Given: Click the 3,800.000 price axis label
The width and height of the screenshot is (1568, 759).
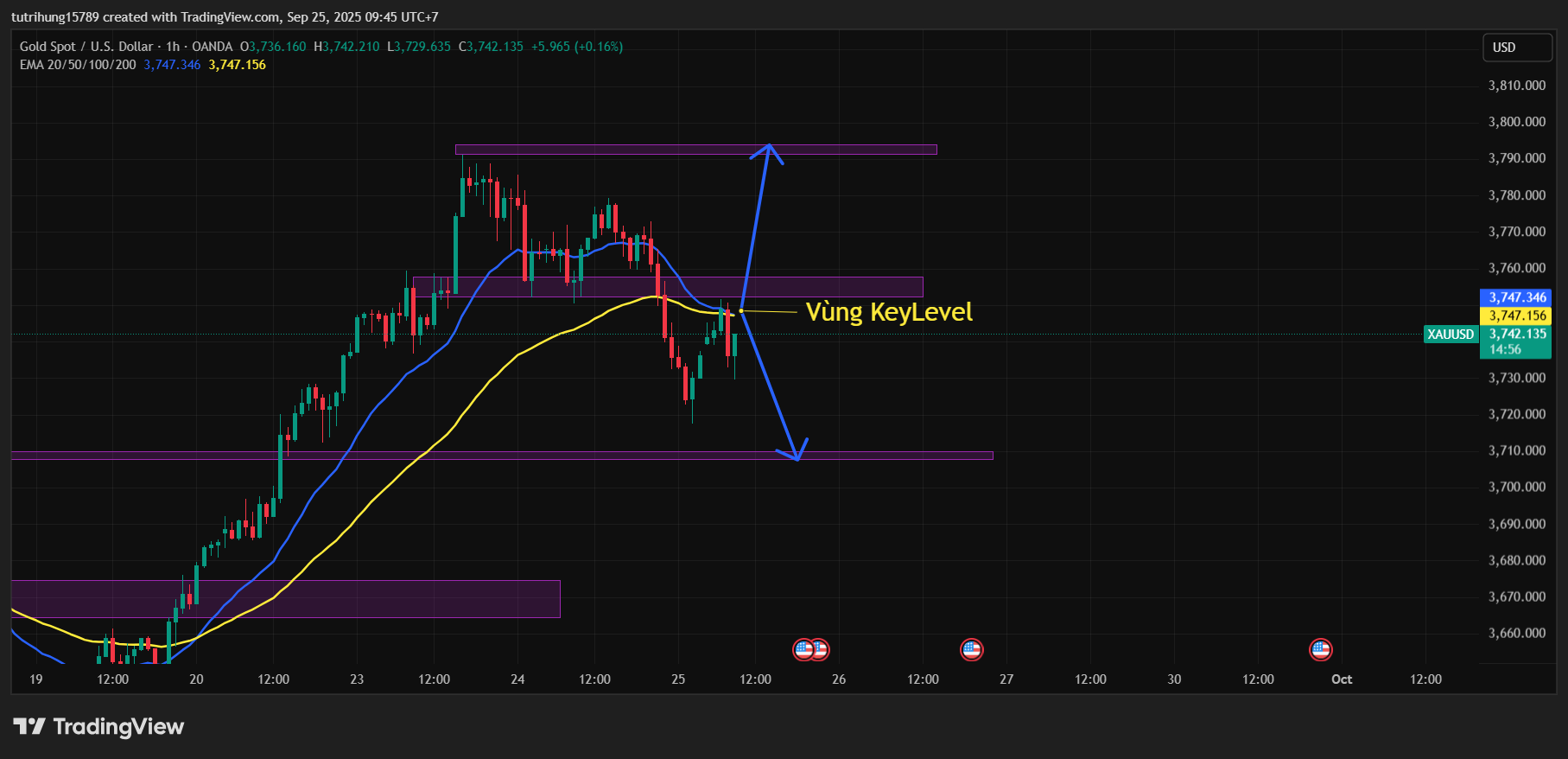Looking at the screenshot, I should tap(1516, 122).
